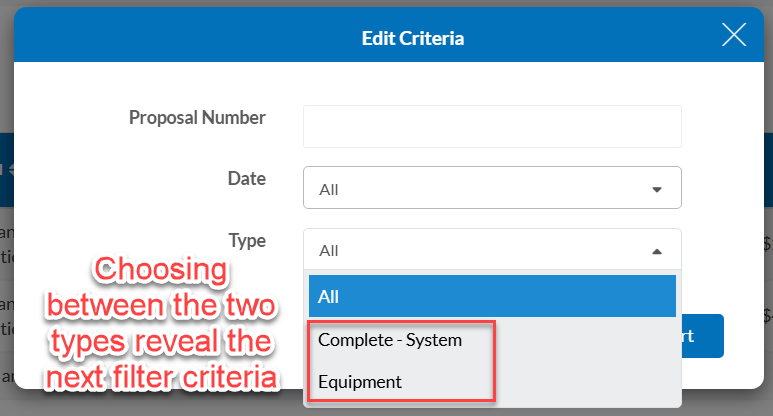Image resolution: width=773 pixels, height=416 pixels.
Task: Click the Proposal Number input field
Action: (492, 126)
